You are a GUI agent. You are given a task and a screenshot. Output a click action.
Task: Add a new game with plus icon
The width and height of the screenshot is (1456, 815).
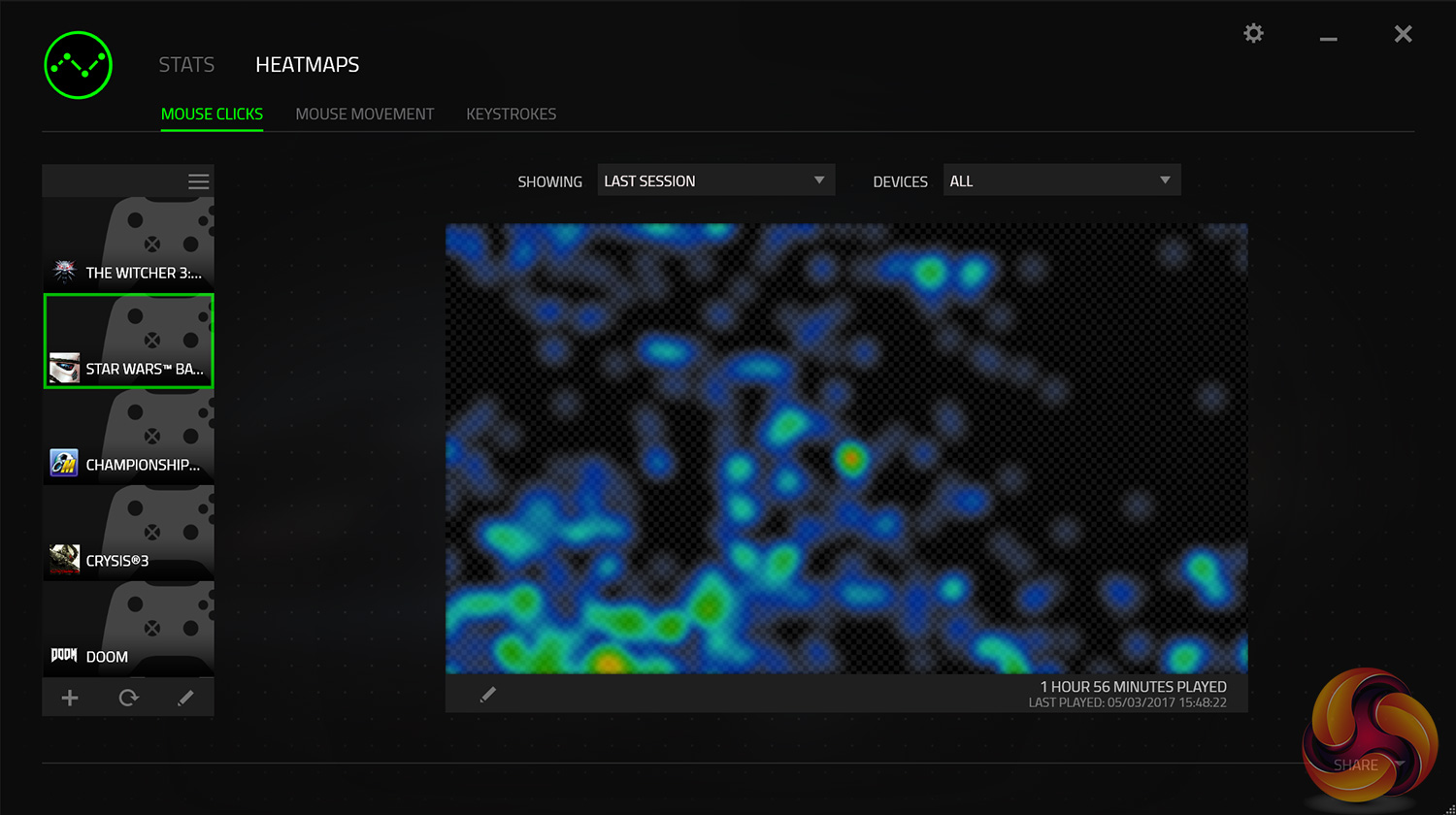tap(70, 698)
